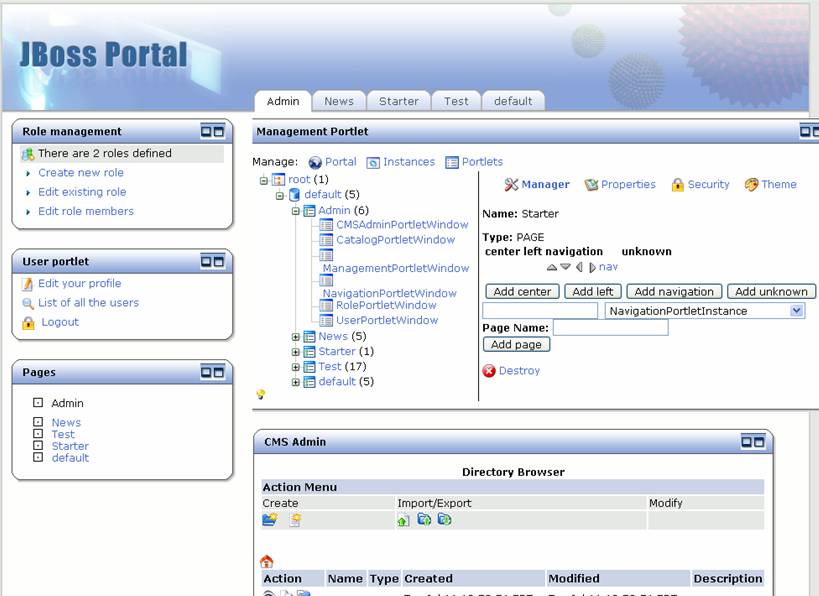Collapse the default (5) portal node under root
Viewport: 819px width, 596px height.
[279, 196]
